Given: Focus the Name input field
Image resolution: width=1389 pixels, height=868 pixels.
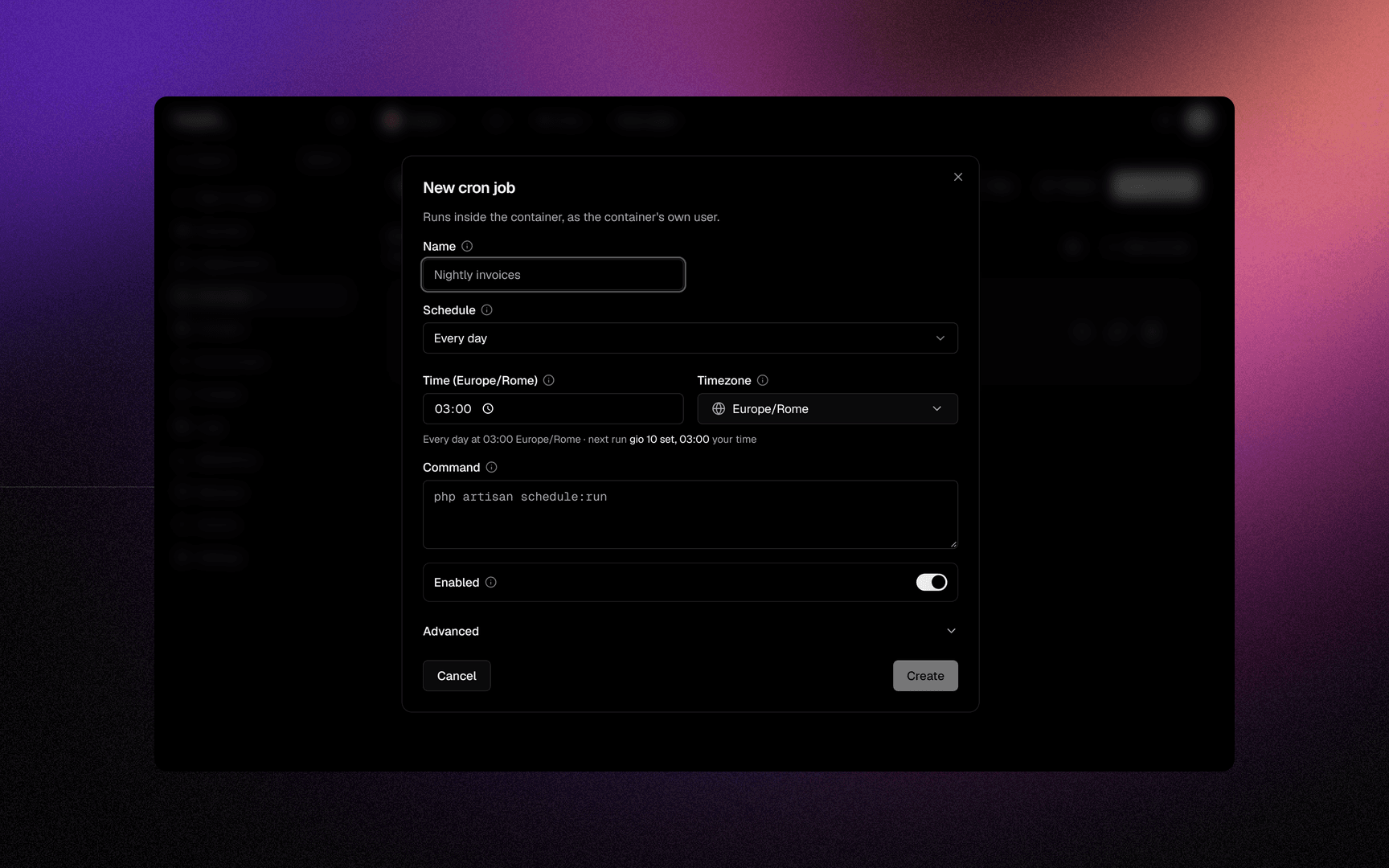Looking at the screenshot, I should [x=553, y=275].
